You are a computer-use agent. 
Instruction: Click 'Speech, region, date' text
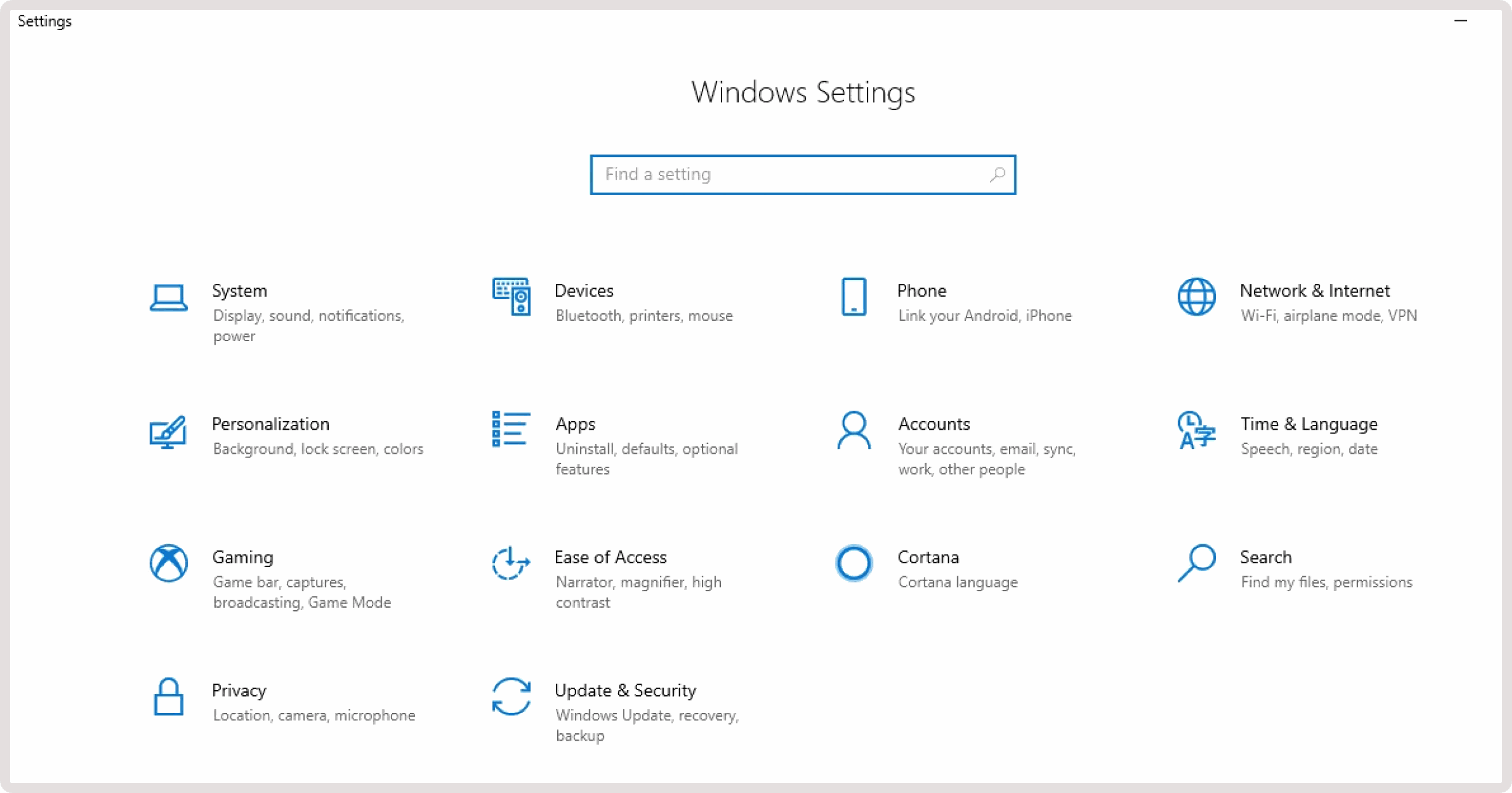tap(1309, 449)
